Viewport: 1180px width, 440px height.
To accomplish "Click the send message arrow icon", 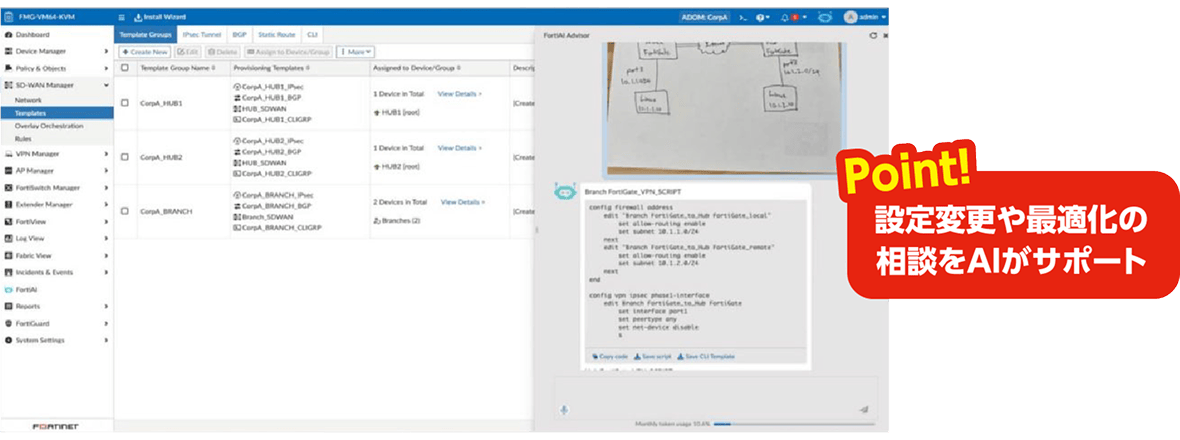I will point(863,408).
